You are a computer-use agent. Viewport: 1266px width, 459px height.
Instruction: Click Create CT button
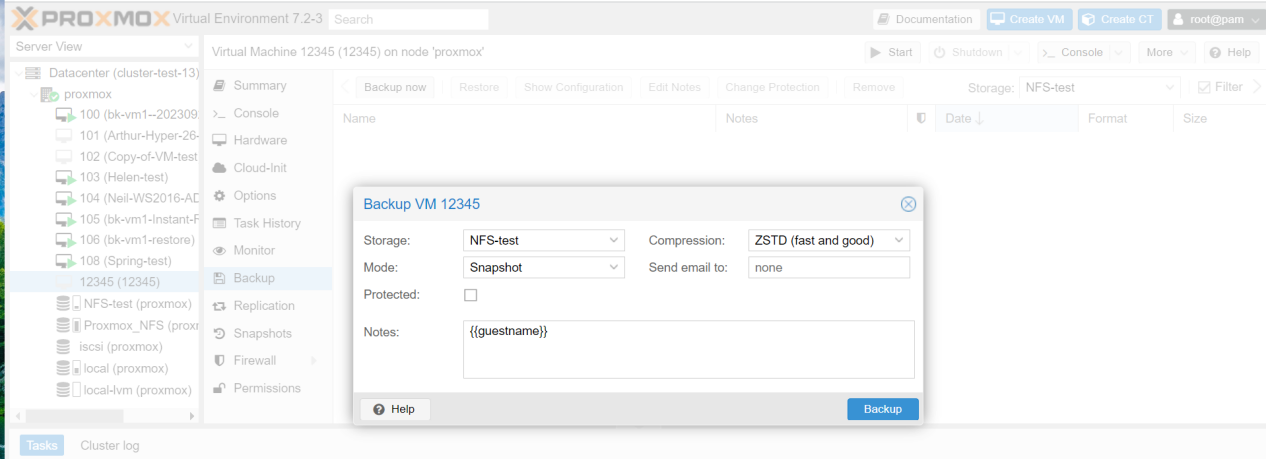coord(1119,19)
